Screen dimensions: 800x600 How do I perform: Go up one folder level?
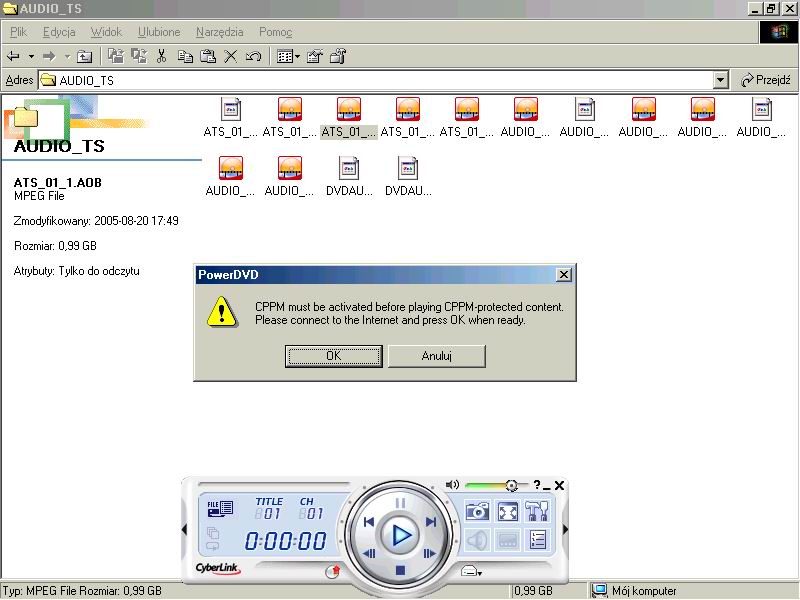point(84,56)
